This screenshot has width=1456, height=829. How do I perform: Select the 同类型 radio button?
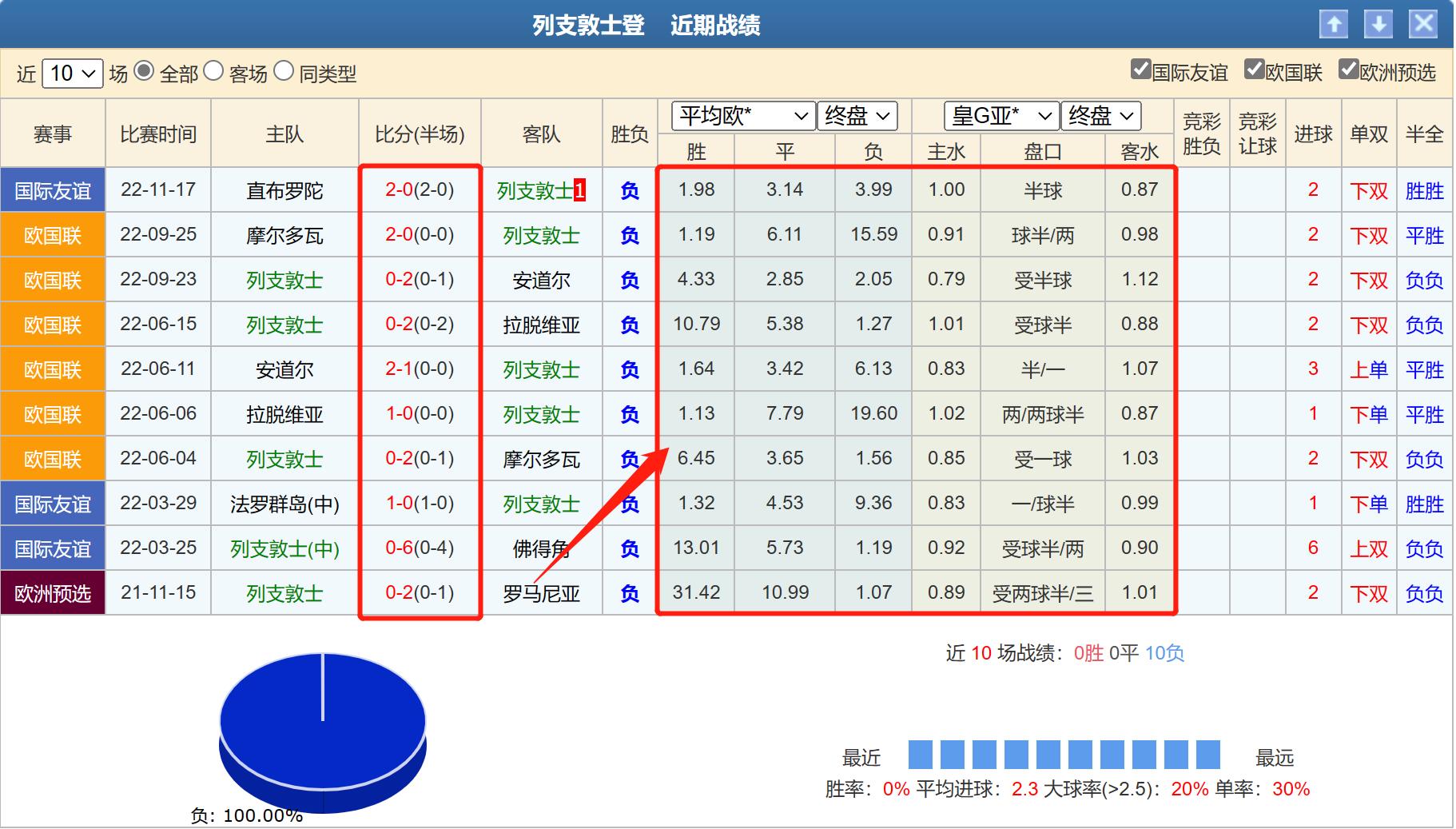click(283, 72)
